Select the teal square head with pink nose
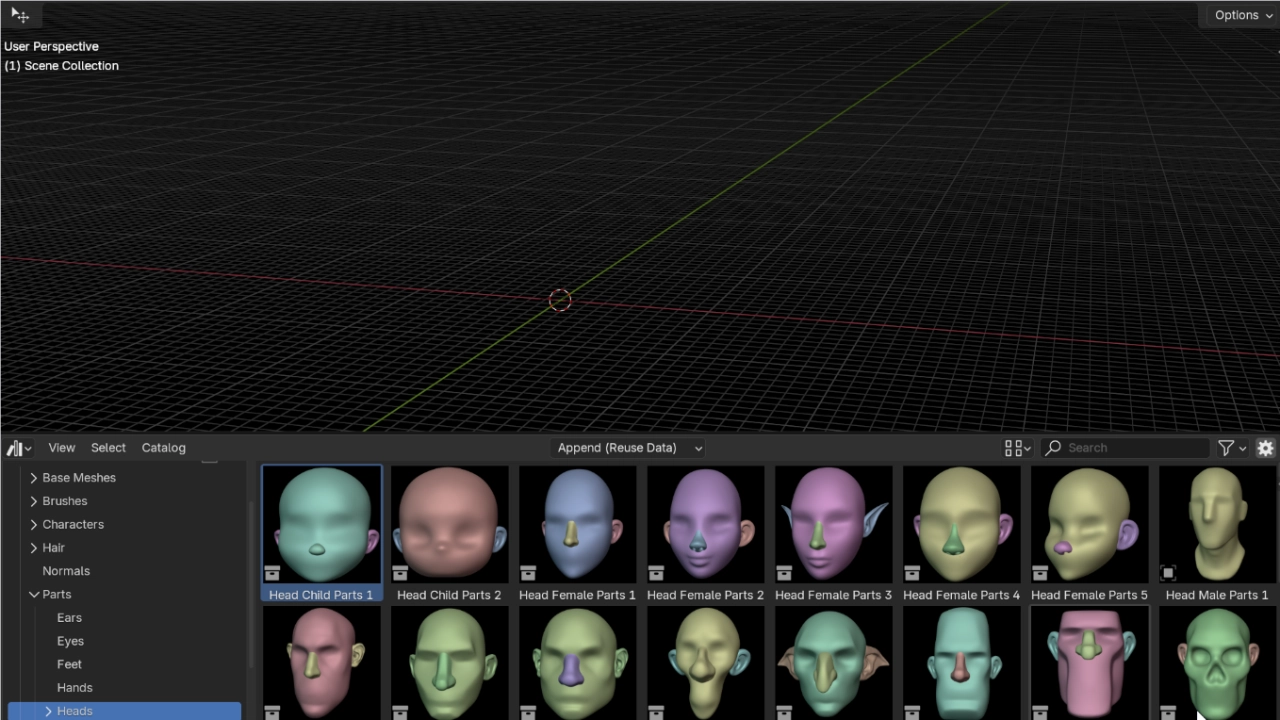The width and height of the screenshot is (1280, 720). (x=961, y=663)
